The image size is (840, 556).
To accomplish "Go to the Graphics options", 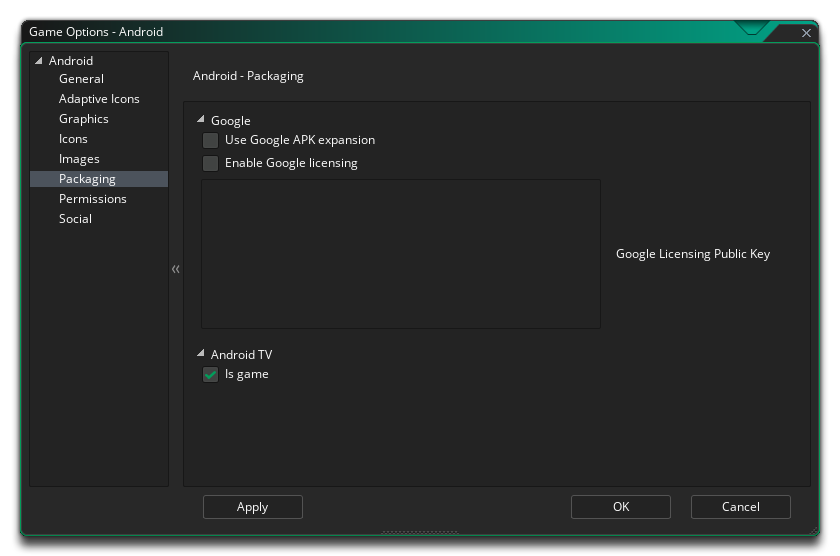I will point(84,119).
